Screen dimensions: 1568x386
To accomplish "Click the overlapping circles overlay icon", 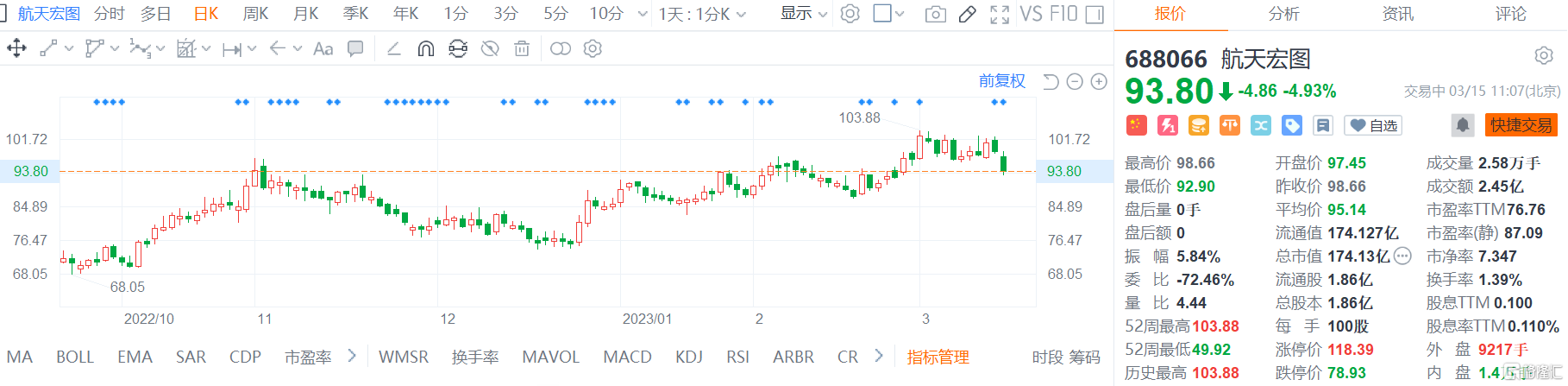I will [561, 48].
